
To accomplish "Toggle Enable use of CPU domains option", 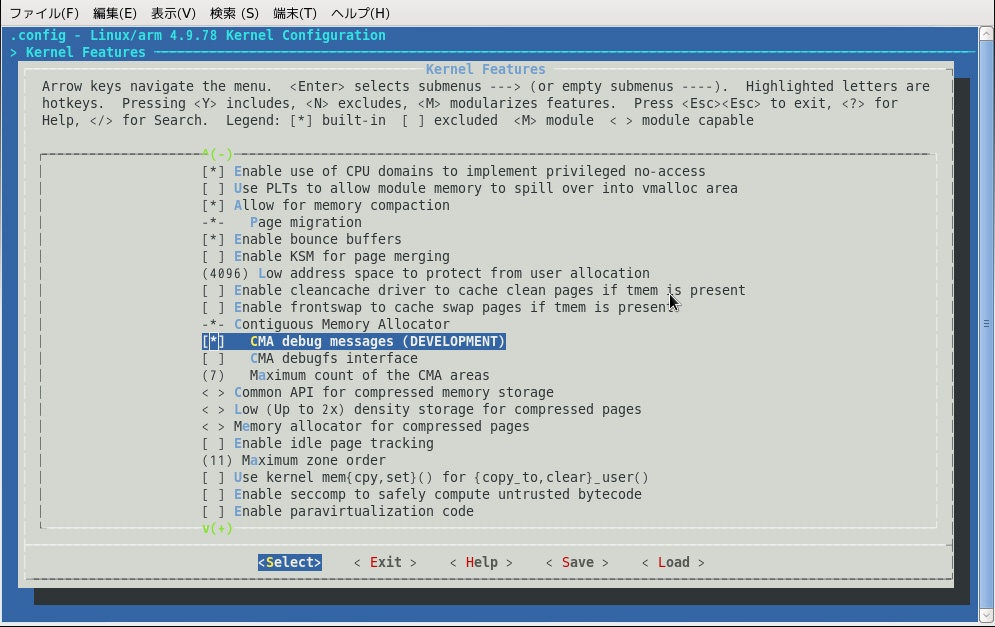I will pos(454,171).
